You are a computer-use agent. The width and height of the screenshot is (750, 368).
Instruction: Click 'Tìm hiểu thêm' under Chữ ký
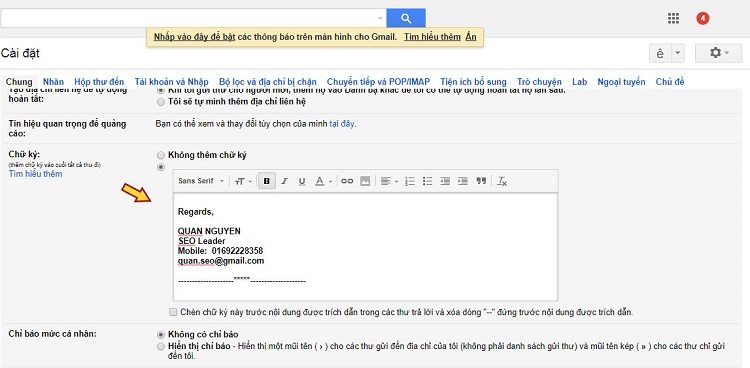pyautogui.click(x=35, y=174)
